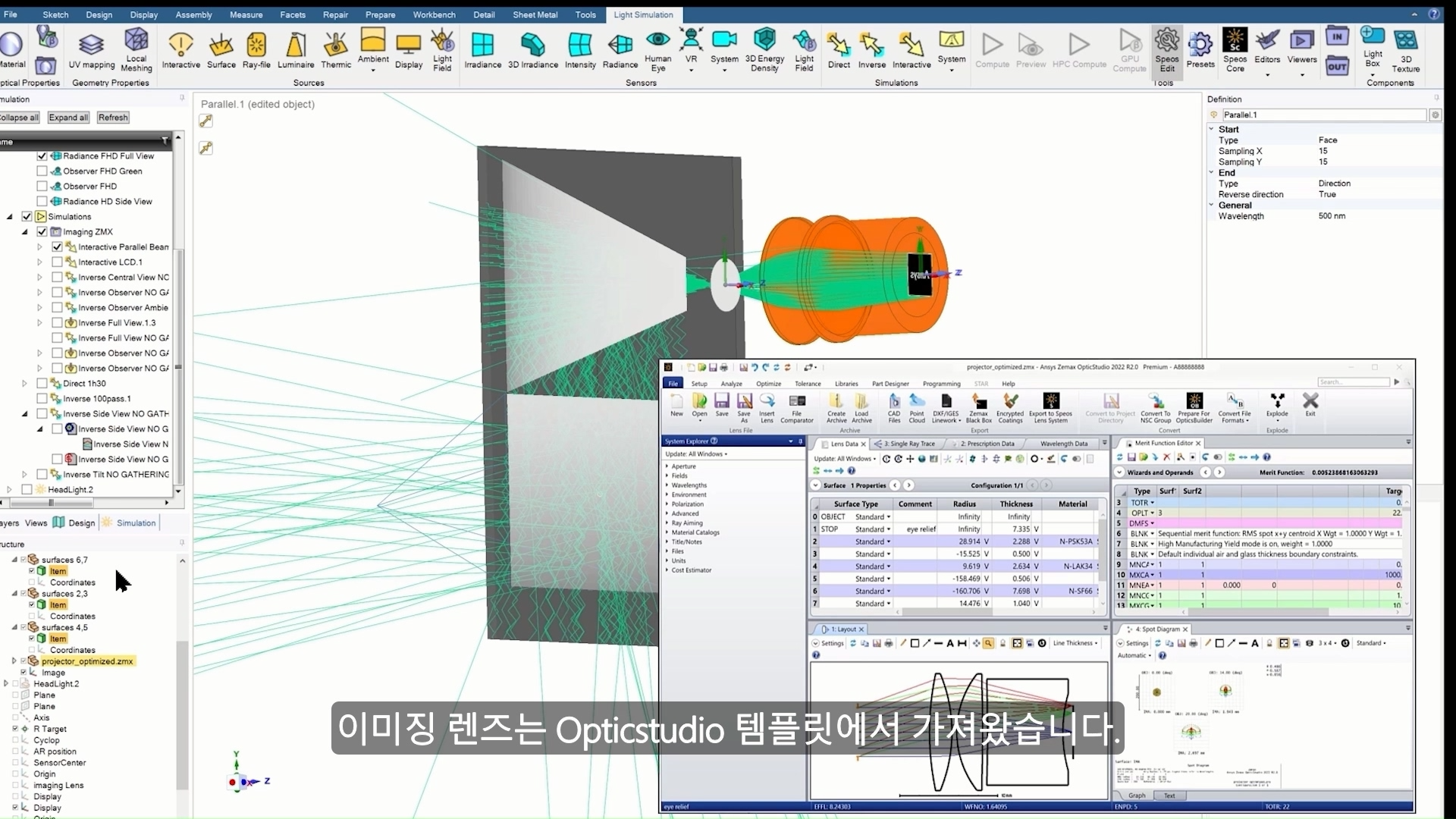1456x819 pixels.
Task: Switch to the Sheet Metal ribbon tab
Action: (535, 14)
